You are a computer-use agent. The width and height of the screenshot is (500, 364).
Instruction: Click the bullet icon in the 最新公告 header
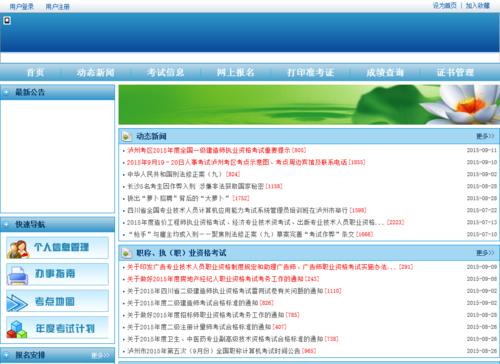coord(6,92)
